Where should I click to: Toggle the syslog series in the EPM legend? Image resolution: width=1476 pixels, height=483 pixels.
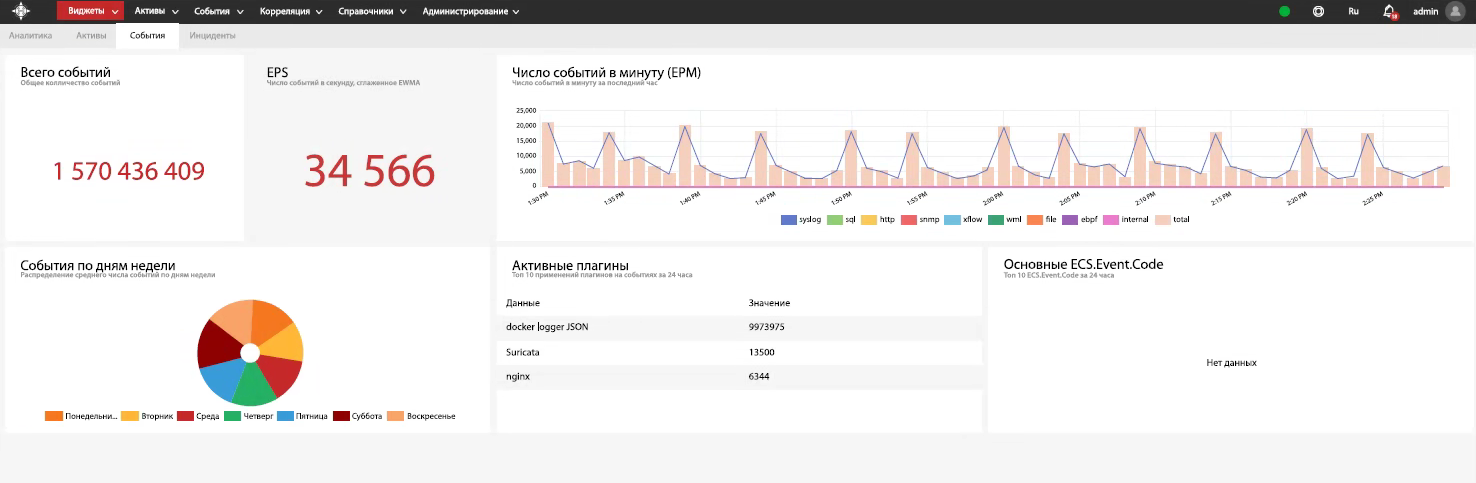pos(801,219)
